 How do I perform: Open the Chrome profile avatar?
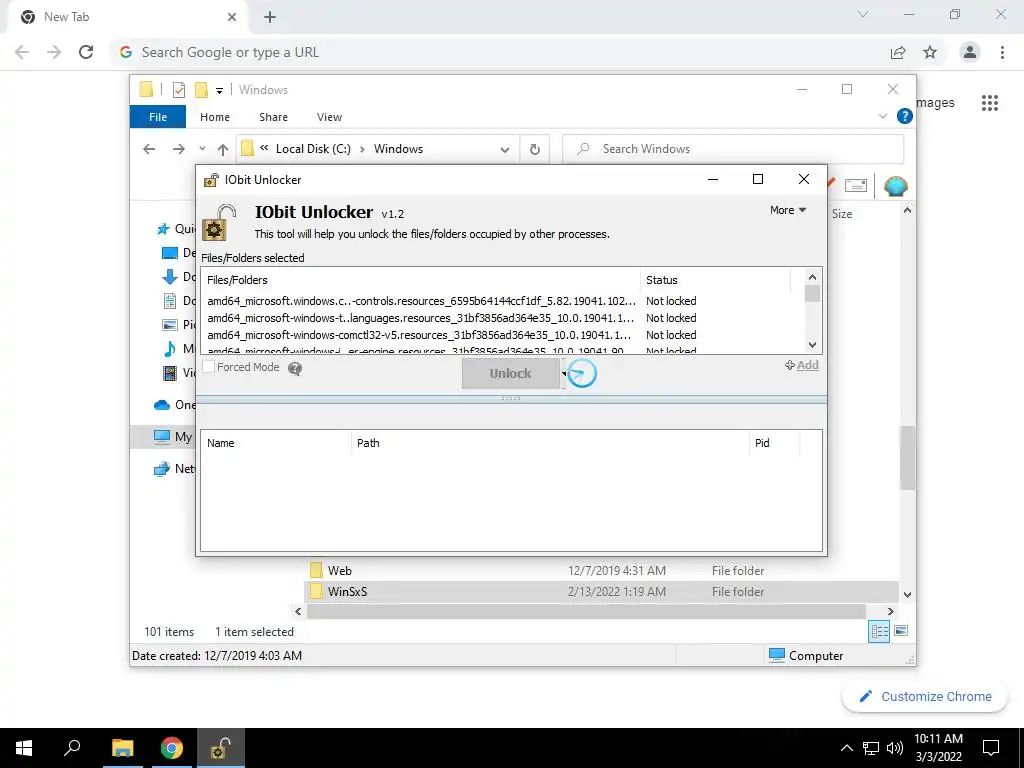[x=970, y=52]
